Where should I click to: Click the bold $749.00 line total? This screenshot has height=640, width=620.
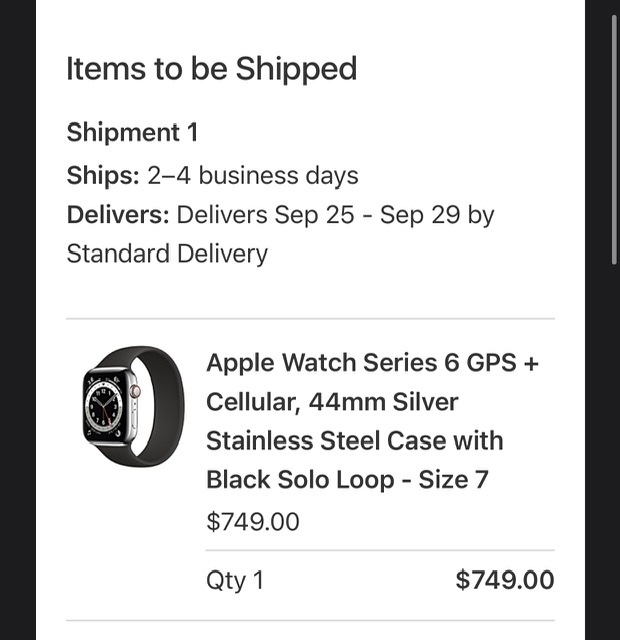504,580
